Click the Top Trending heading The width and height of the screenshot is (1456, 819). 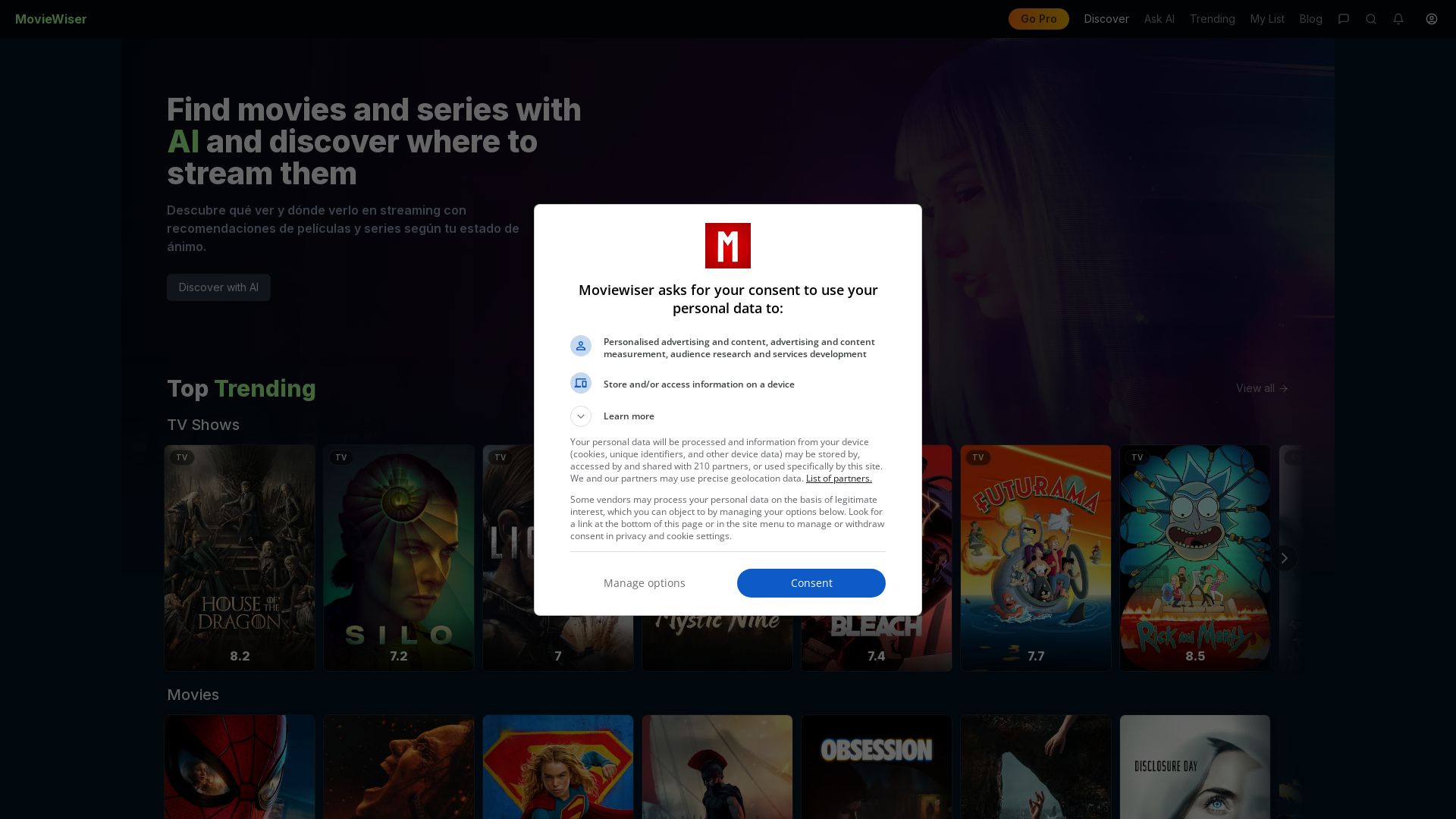241,388
